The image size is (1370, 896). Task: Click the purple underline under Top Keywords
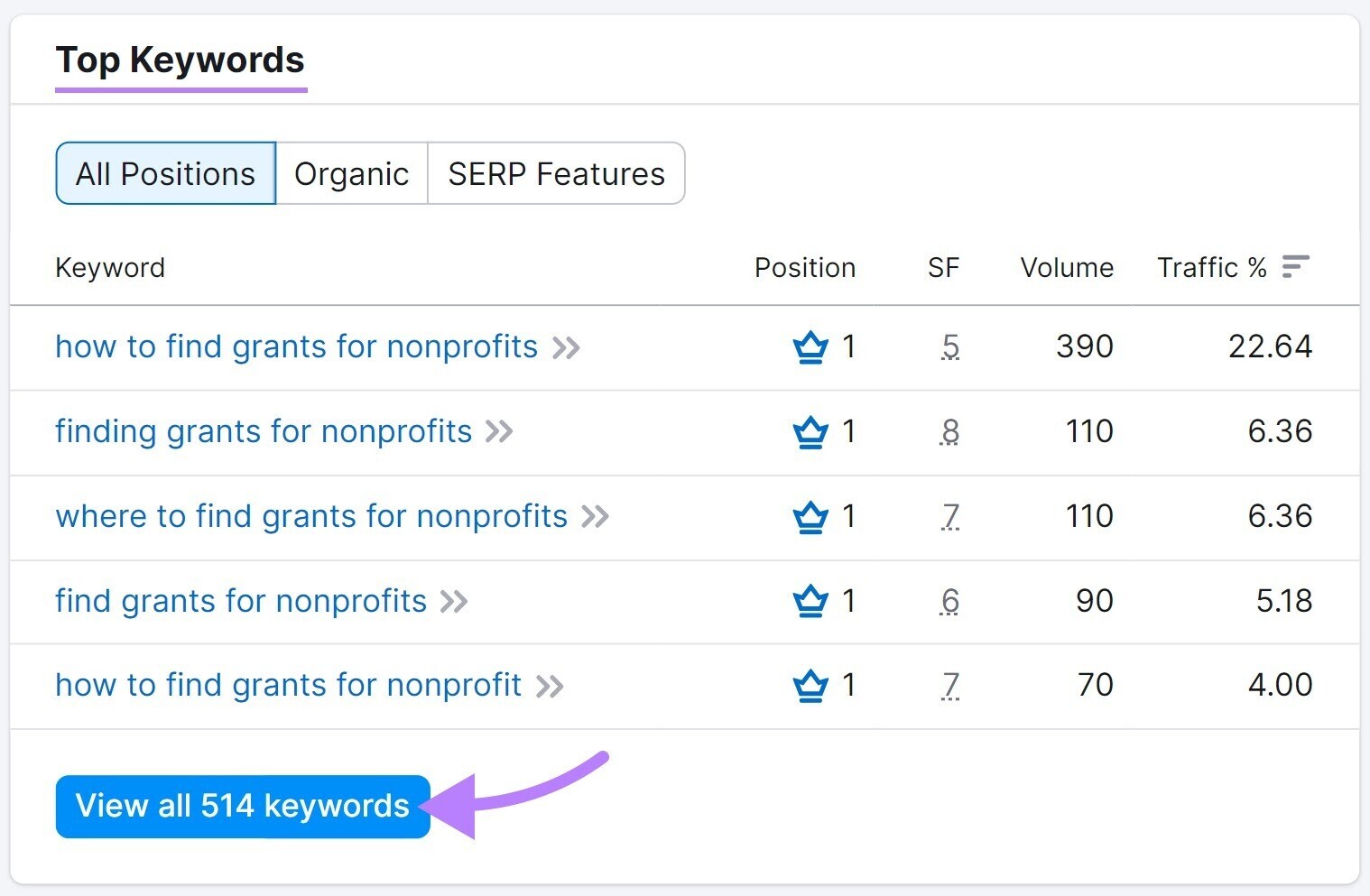[181, 88]
